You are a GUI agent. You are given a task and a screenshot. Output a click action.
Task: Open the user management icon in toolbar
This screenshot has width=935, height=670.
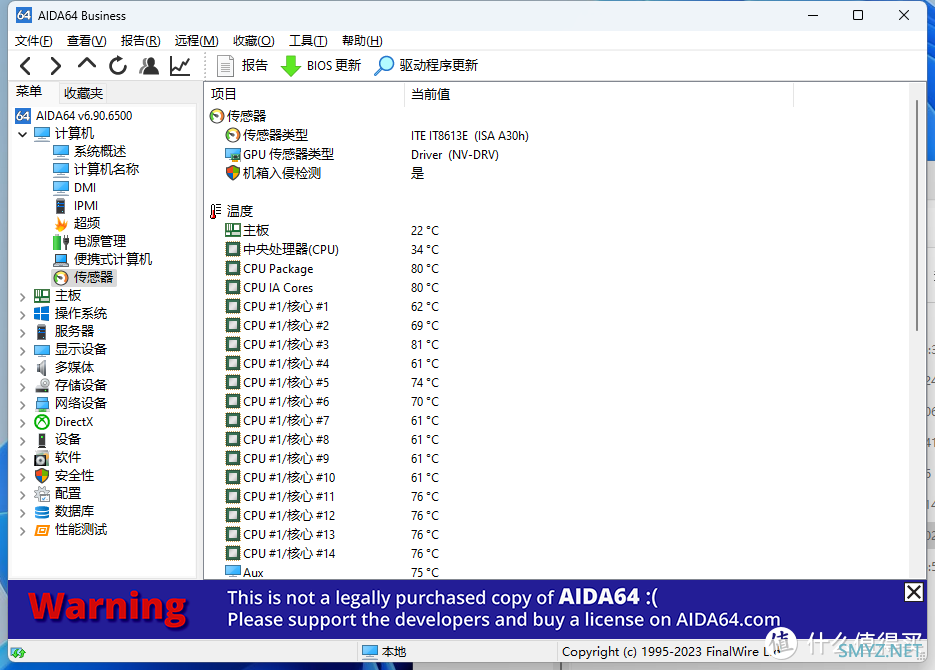coord(149,66)
